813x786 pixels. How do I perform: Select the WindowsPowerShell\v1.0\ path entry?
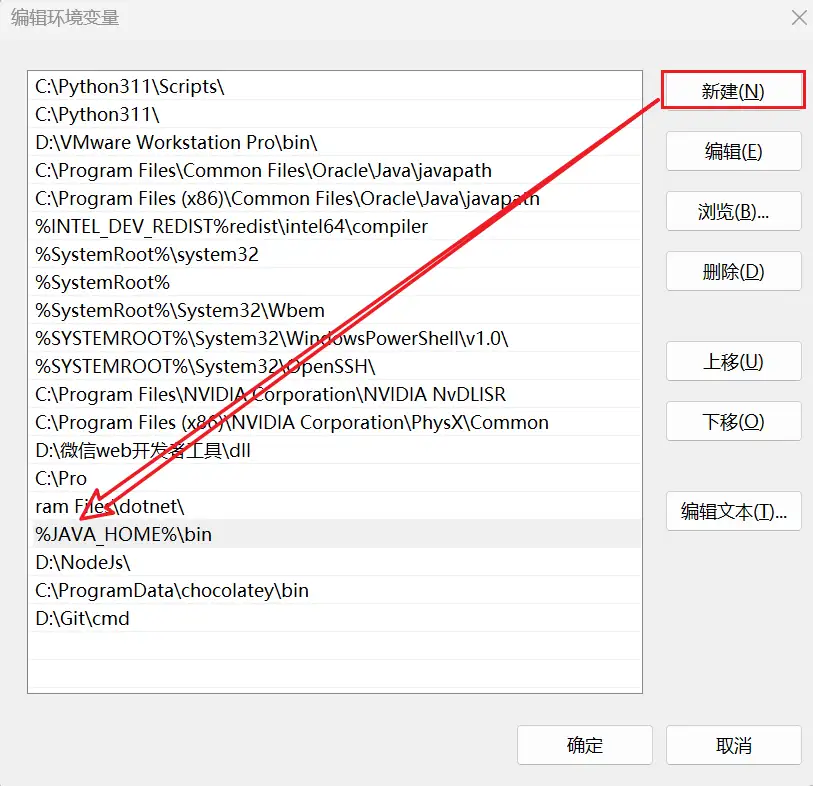click(x=272, y=339)
